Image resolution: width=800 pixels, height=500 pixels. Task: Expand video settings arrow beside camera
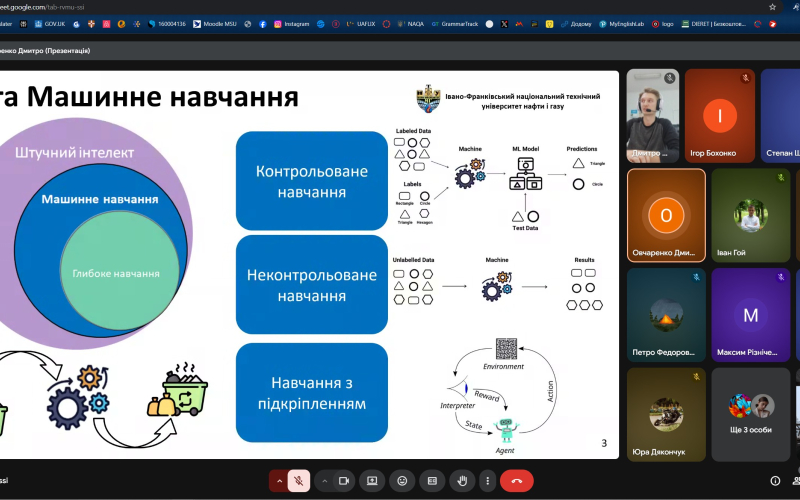click(x=323, y=481)
